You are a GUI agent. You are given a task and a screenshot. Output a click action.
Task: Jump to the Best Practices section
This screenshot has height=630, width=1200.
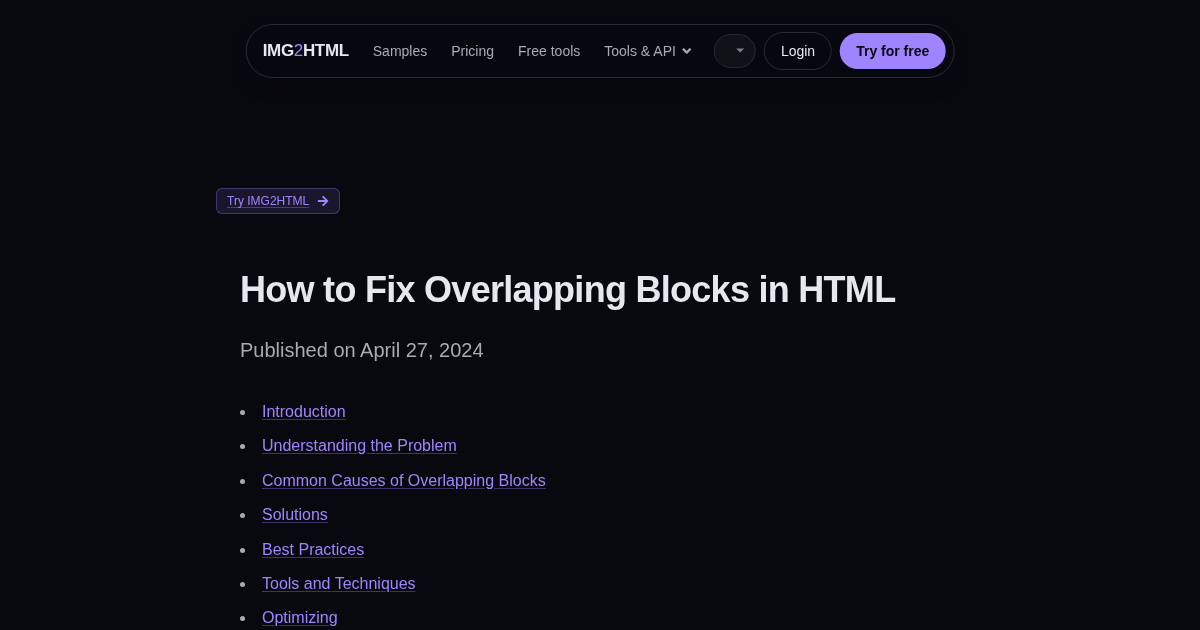(x=313, y=550)
